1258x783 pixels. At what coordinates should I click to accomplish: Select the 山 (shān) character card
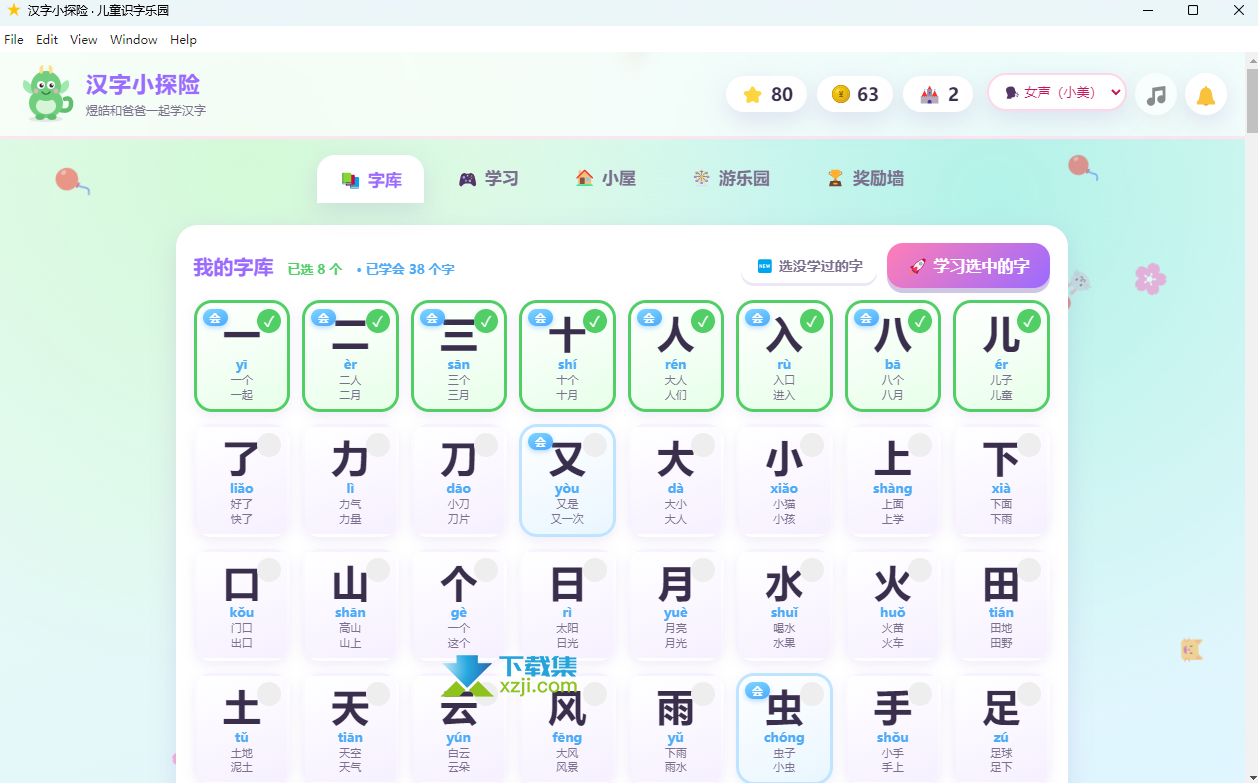pyautogui.click(x=350, y=604)
